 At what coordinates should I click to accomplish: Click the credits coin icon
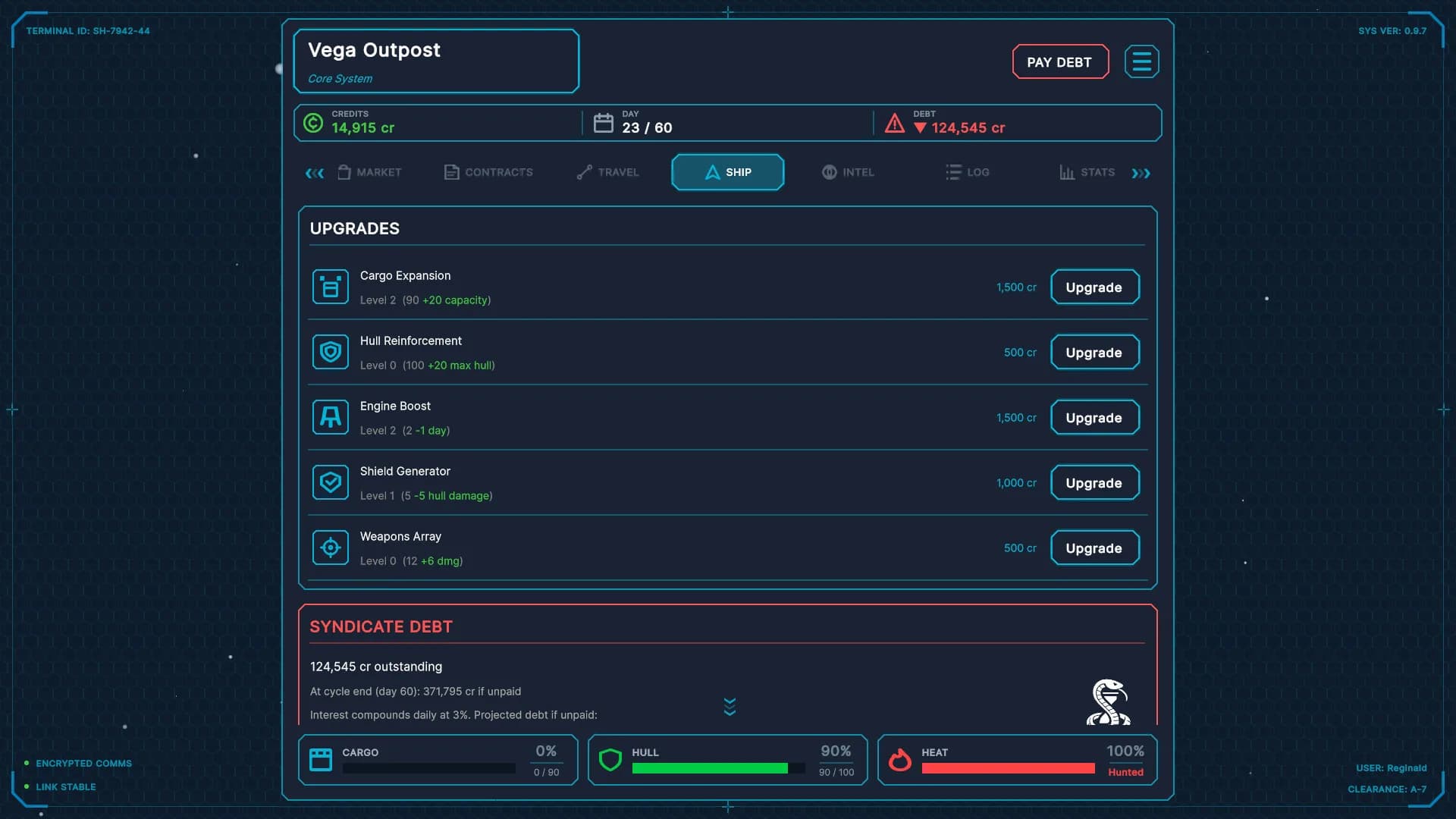click(313, 123)
